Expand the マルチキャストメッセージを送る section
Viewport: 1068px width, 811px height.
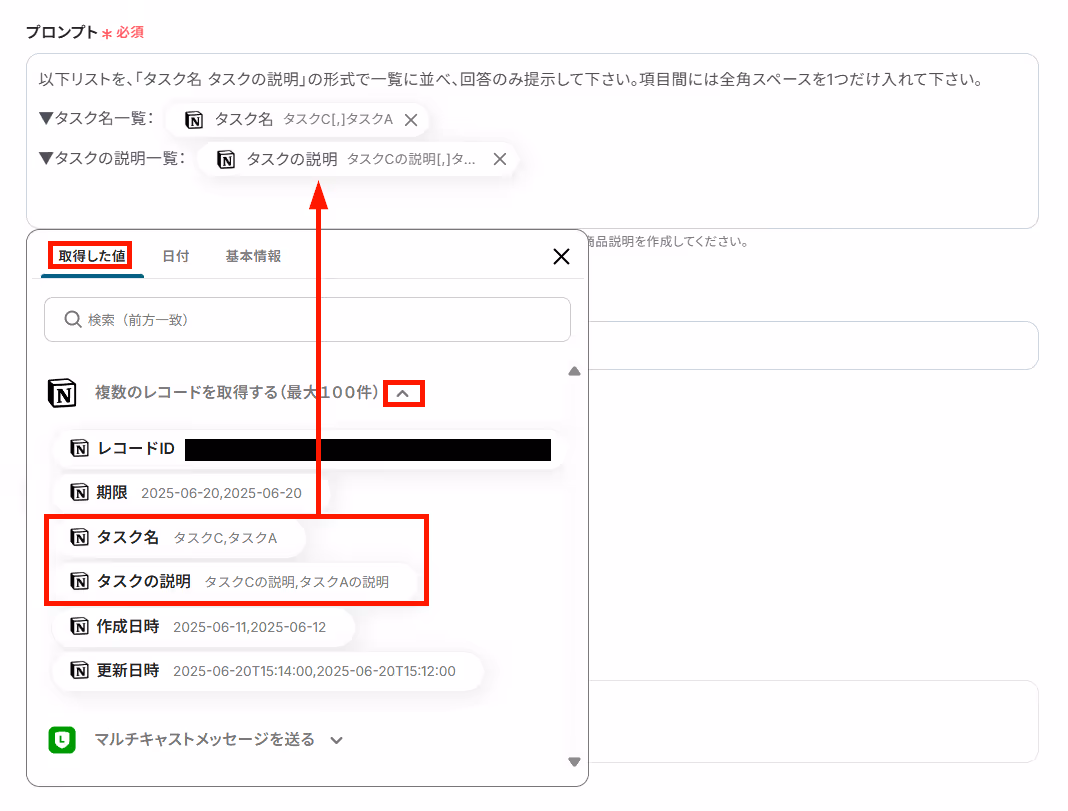click(x=336, y=740)
